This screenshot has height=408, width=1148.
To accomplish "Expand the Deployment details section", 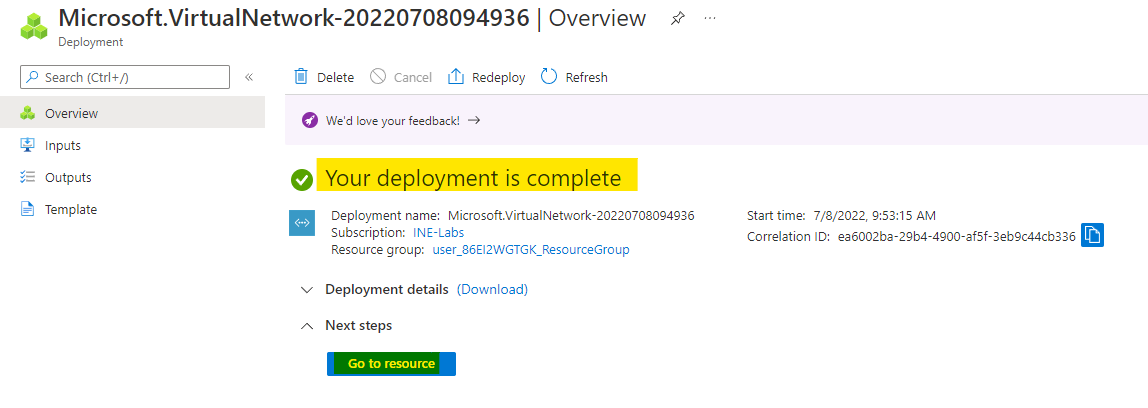I will [x=307, y=289].
